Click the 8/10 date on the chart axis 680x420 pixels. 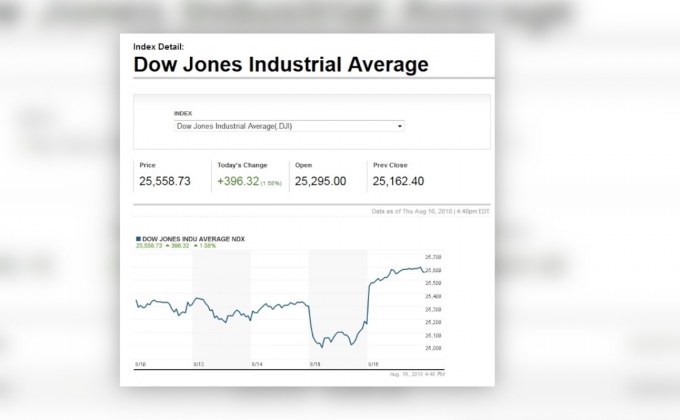pos(140,363)
